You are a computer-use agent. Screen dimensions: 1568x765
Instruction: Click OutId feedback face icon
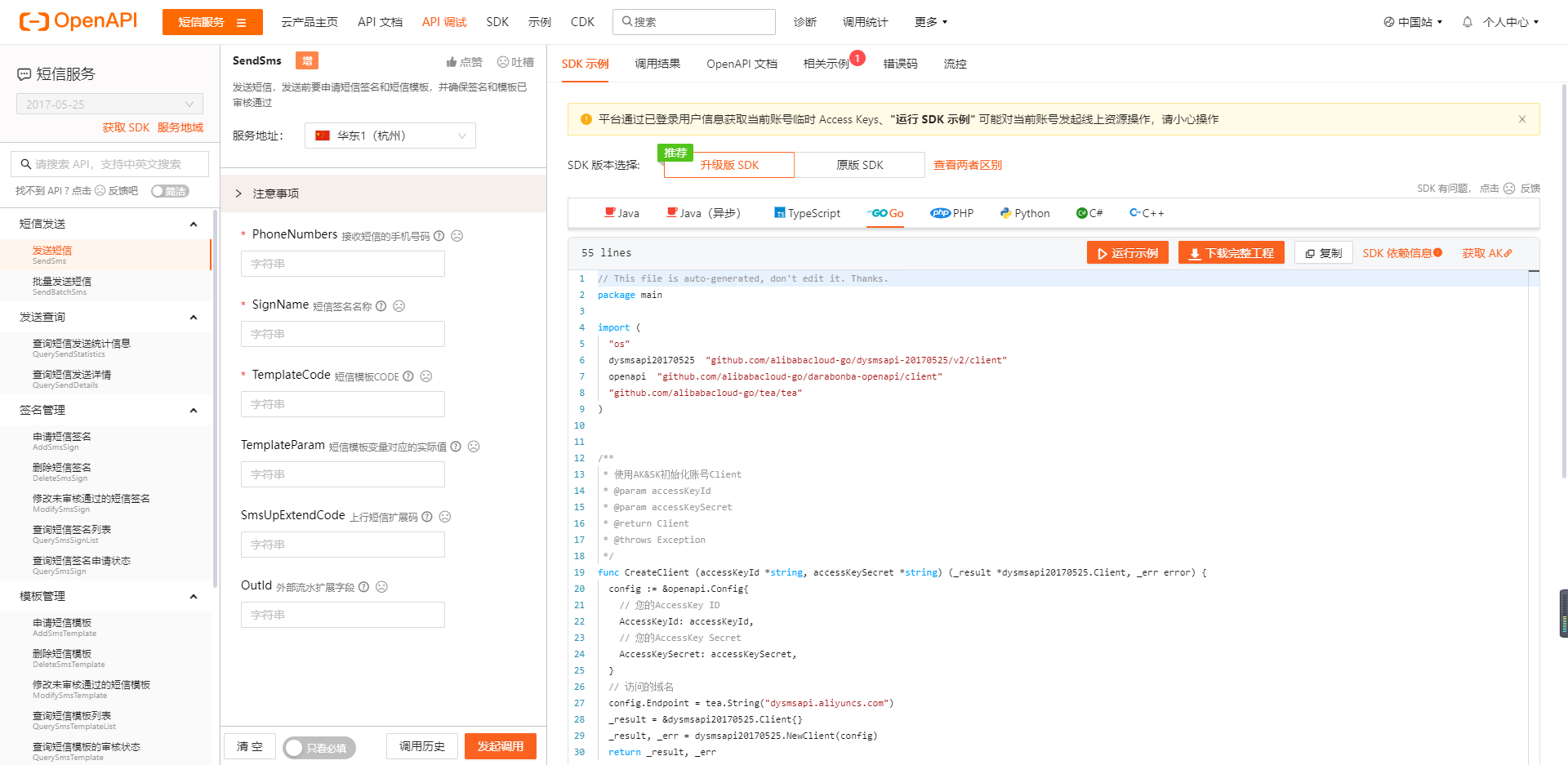coord(381,587)
